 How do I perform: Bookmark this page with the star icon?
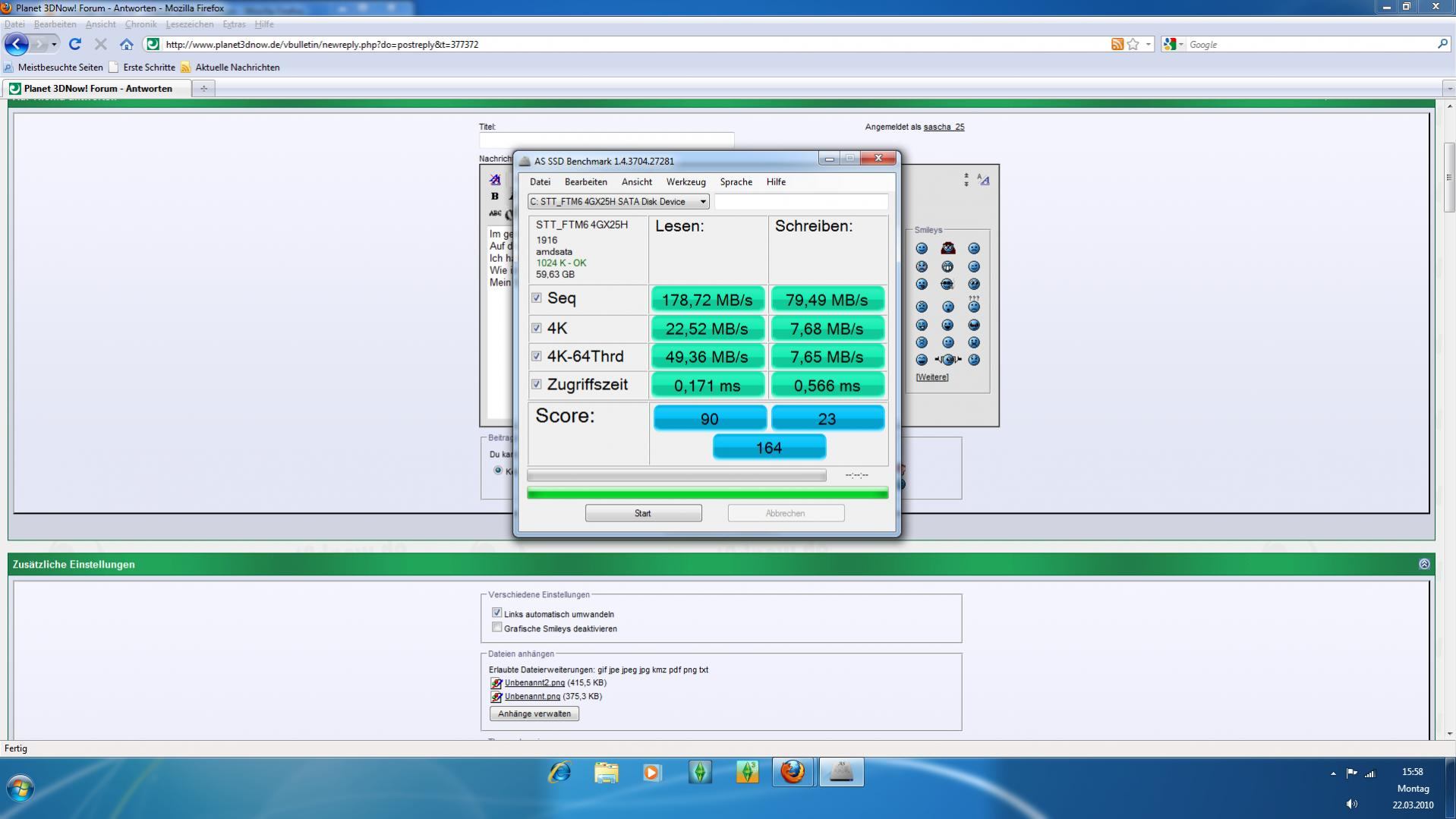pyautogui.click(x=1133, y=44)
